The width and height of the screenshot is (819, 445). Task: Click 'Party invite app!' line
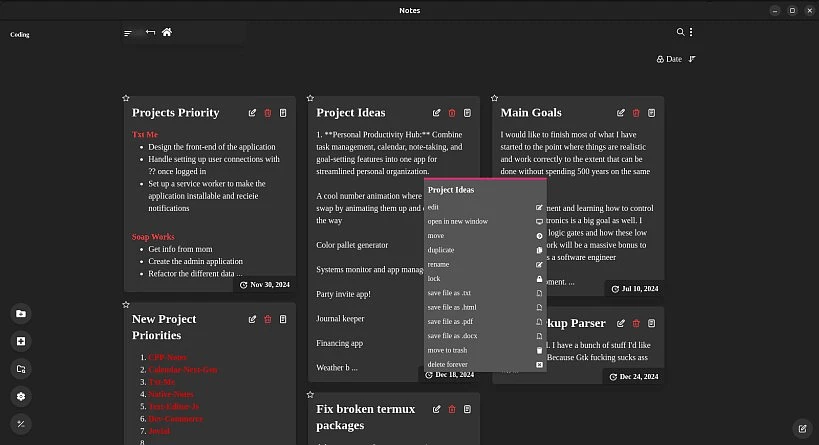[x=343, y=294]
